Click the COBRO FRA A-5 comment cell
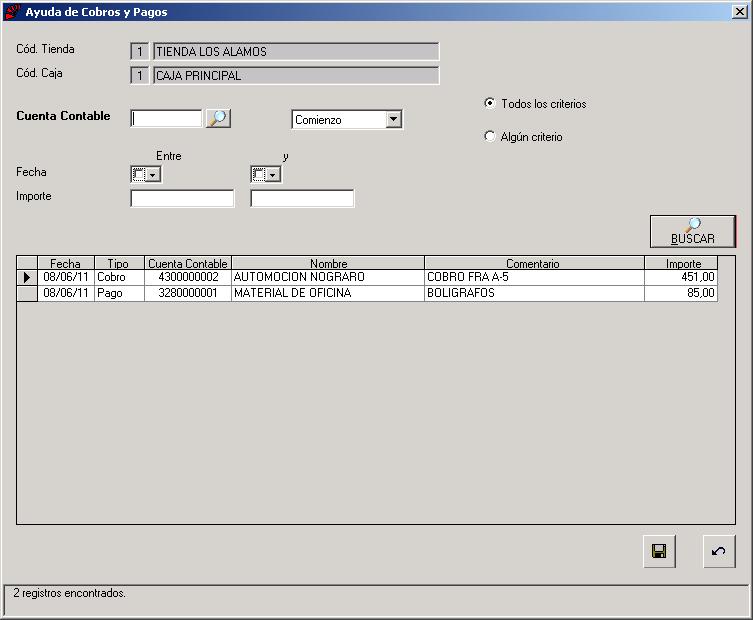The width and height of the screenshot is (753, 620). 534,277
